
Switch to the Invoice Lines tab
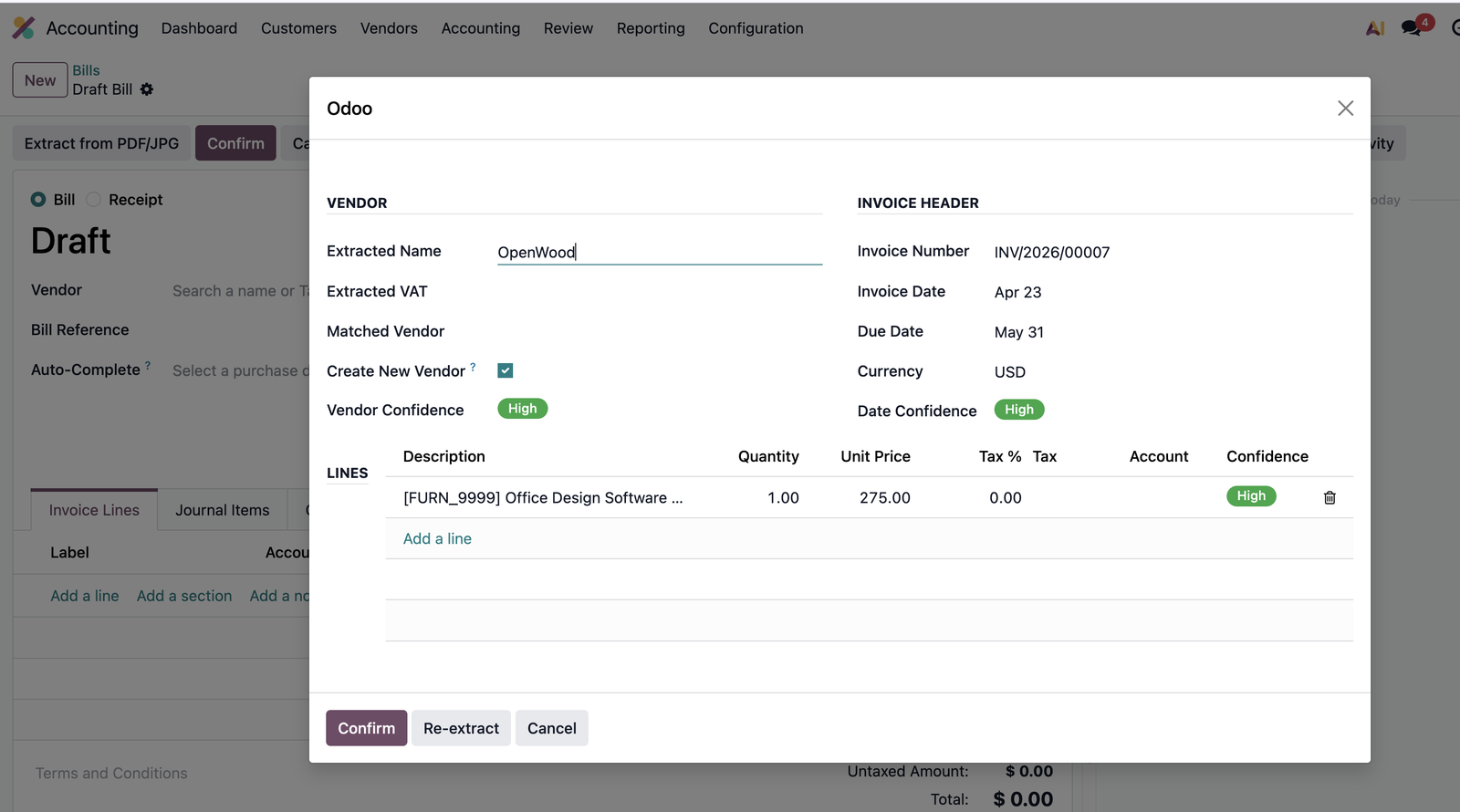[94, 510]
